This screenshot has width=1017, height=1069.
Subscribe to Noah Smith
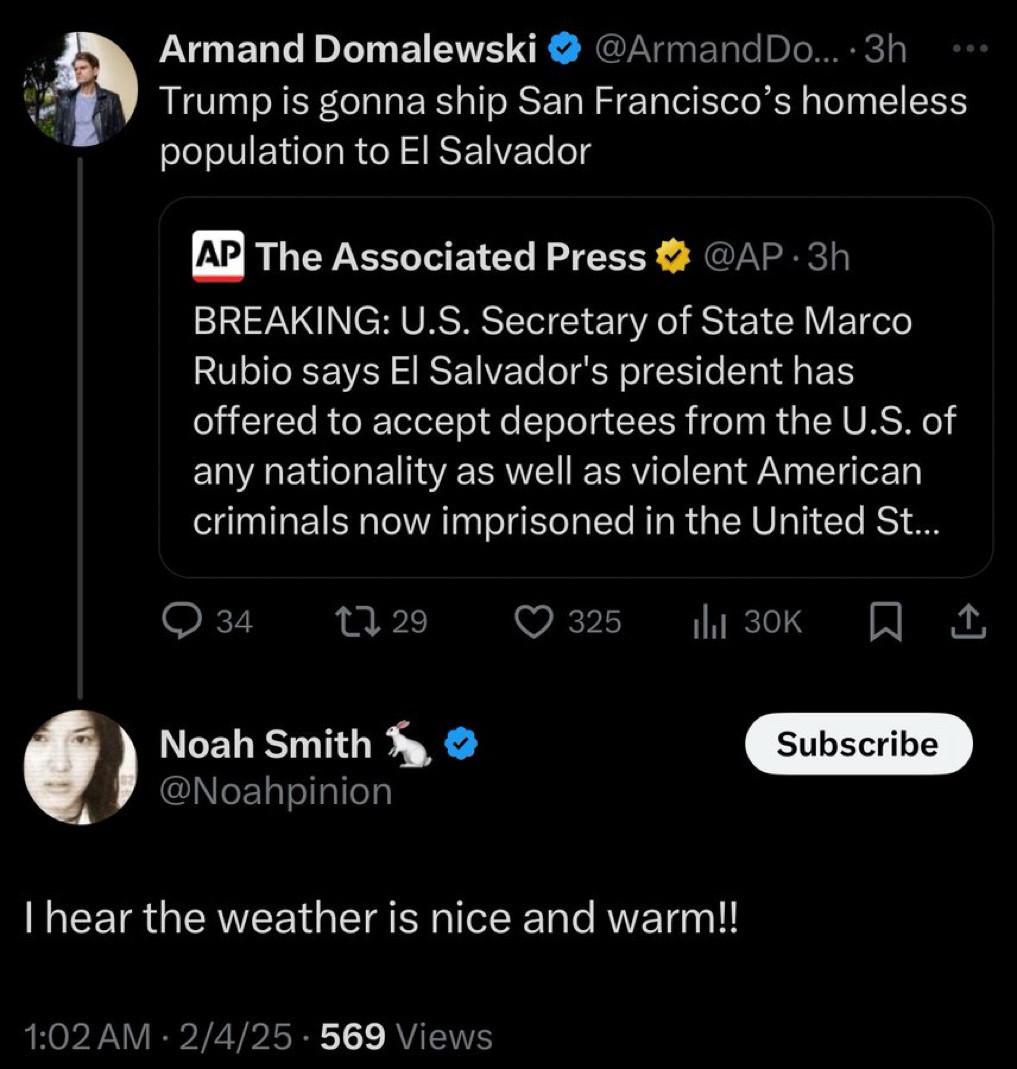pyautogui.click(x=858, y=744)
